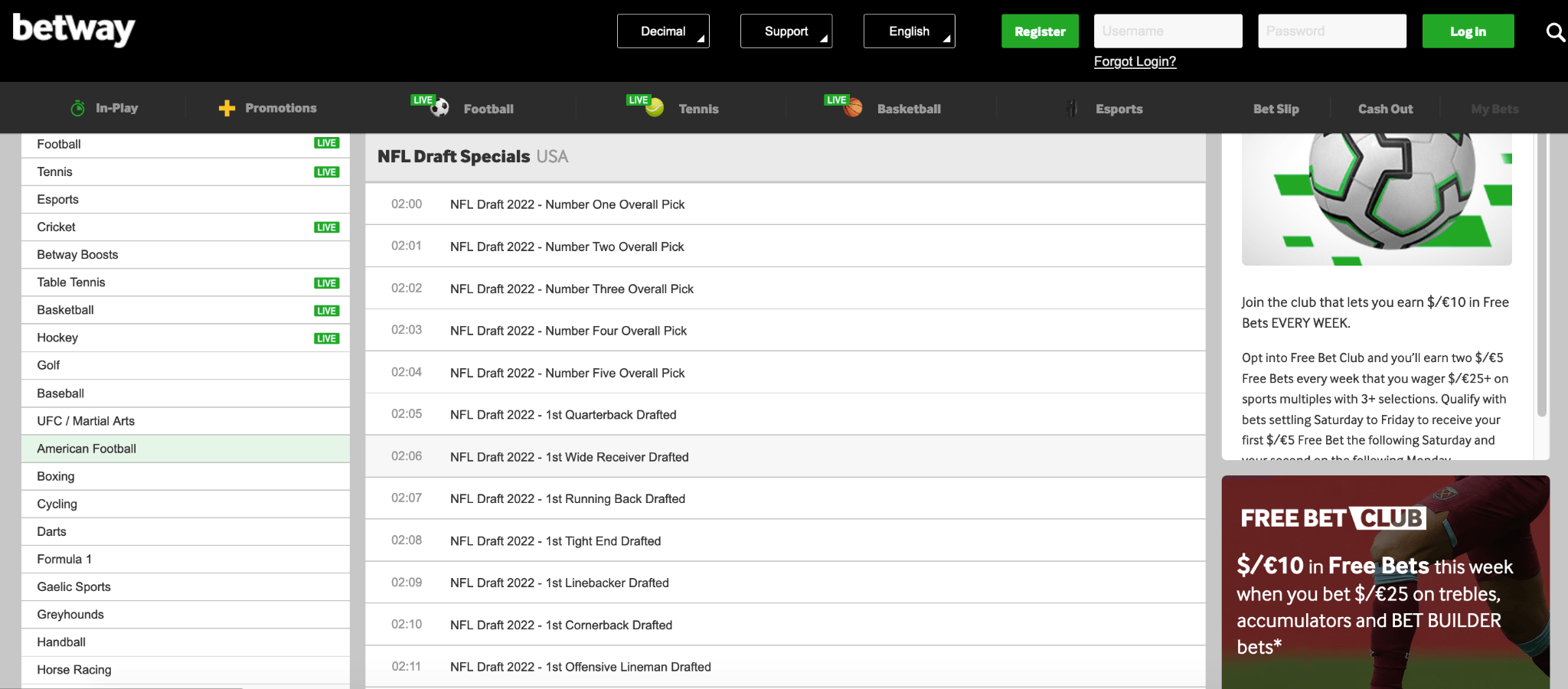
Task: Select Baseball in the sports sidebar
Action: click(185, 393)
